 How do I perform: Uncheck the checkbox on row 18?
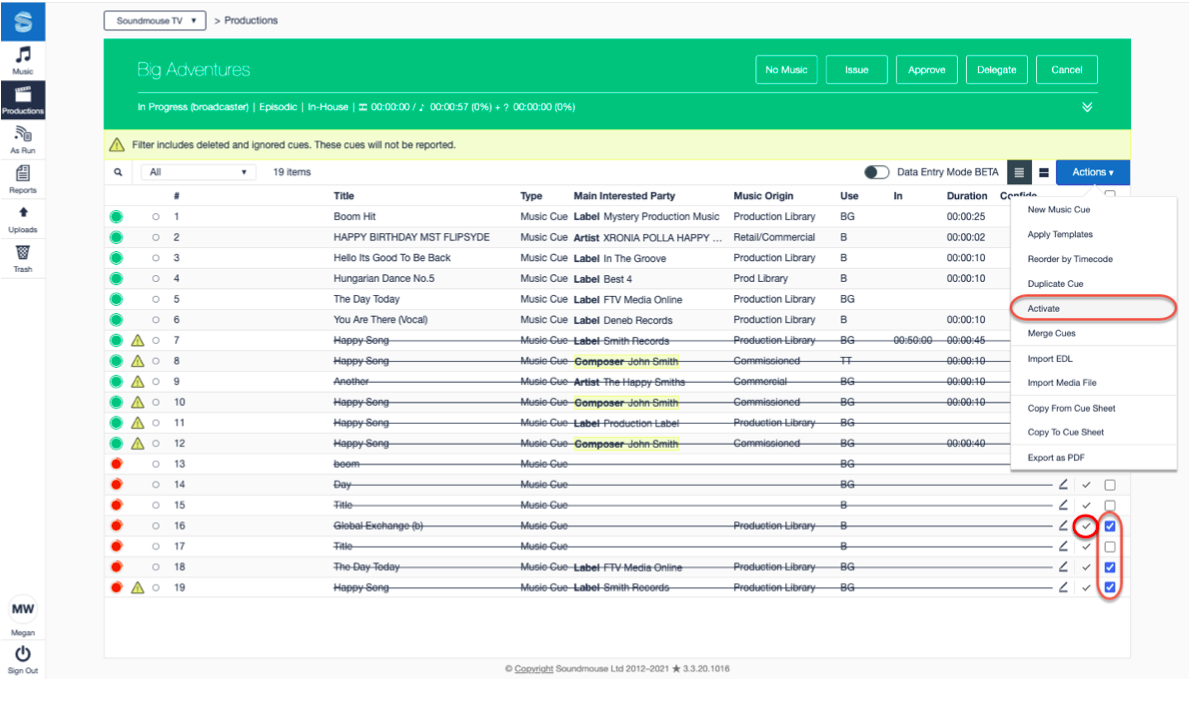pyautogui.click(x=1110, y=567)
